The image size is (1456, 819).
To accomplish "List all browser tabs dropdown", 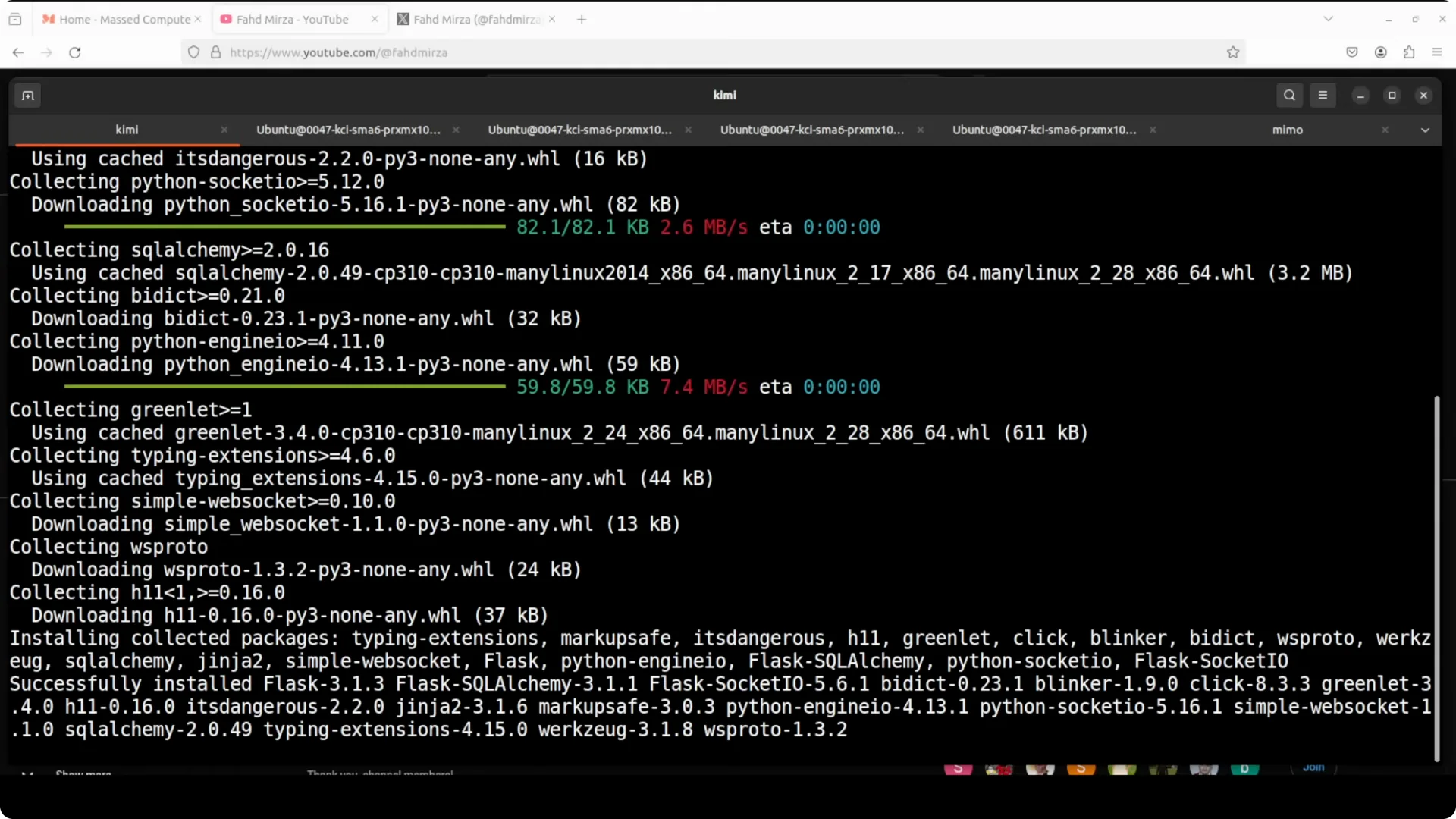I will 1328,20.
